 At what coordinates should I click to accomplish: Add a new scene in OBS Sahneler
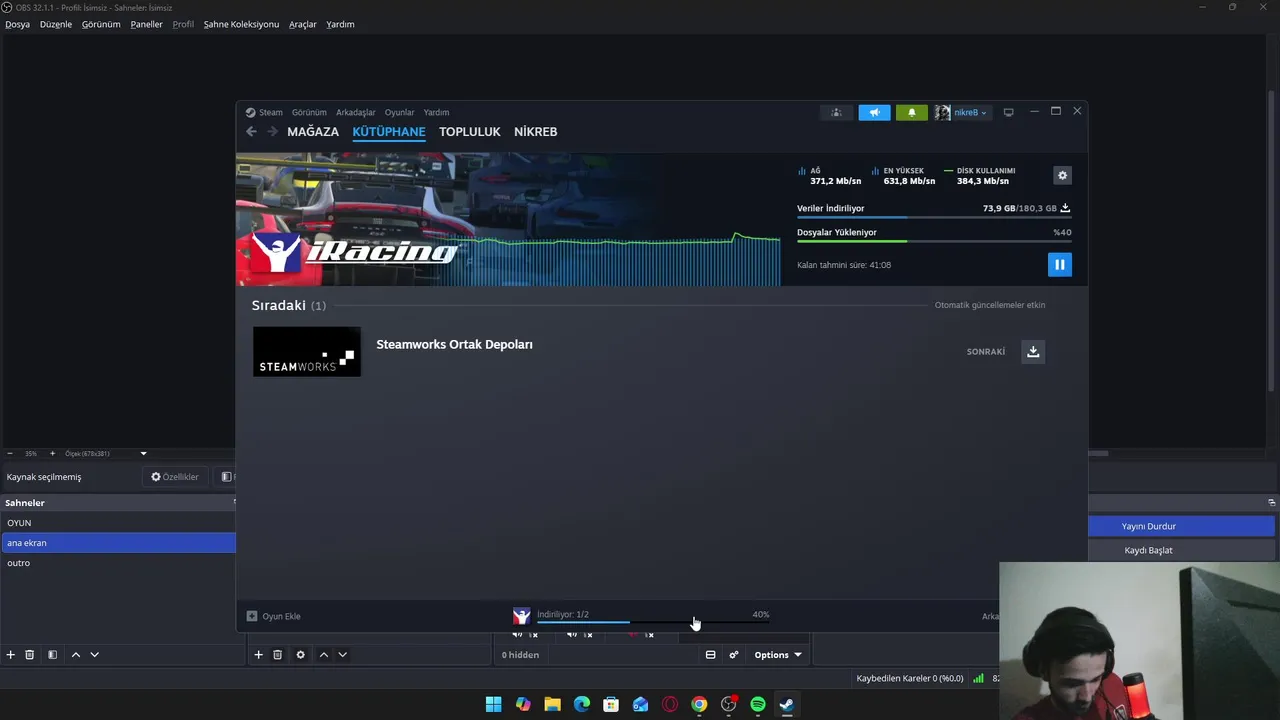(x=10, y=655)
